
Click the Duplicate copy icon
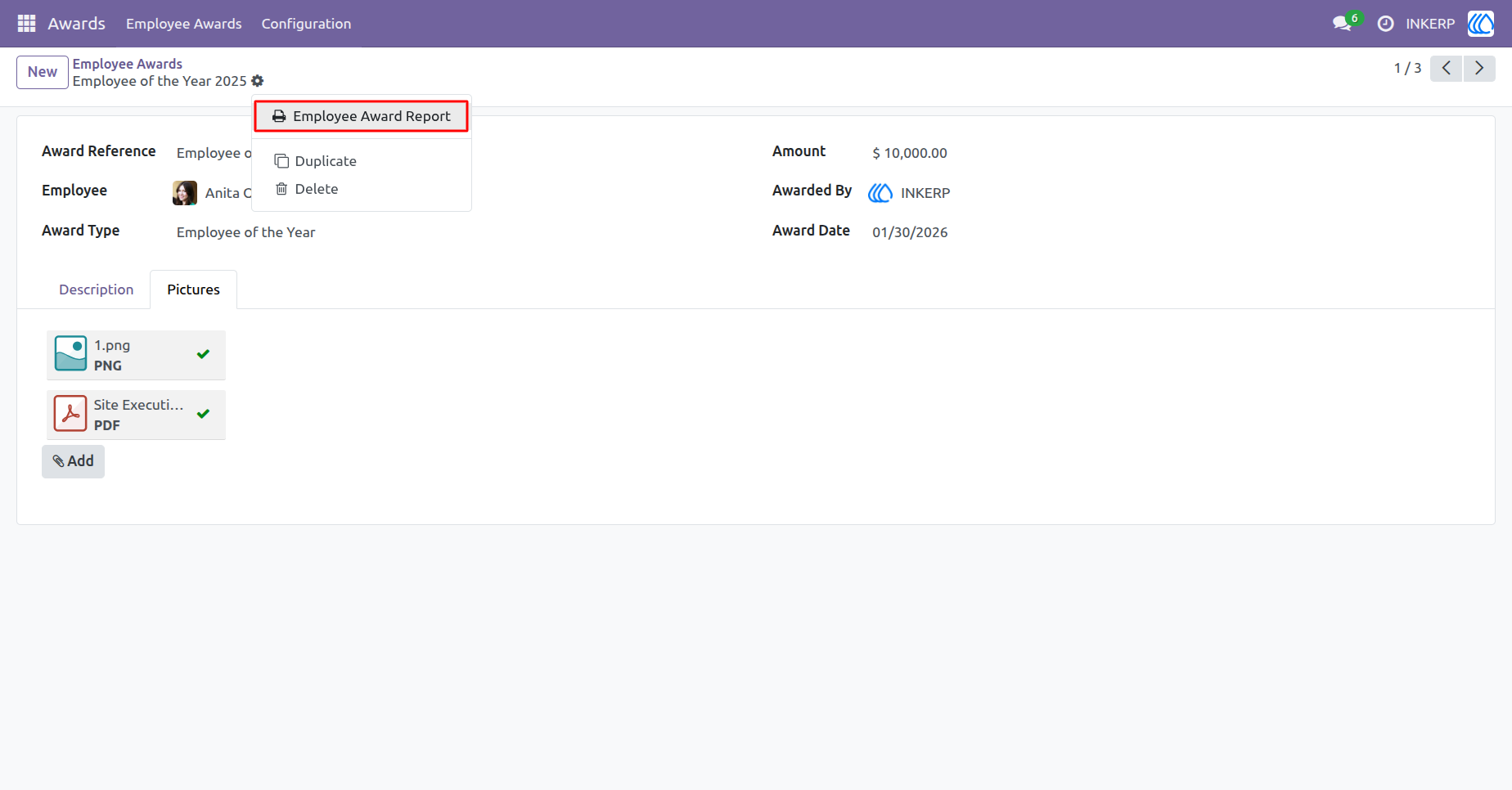point(281,161)
